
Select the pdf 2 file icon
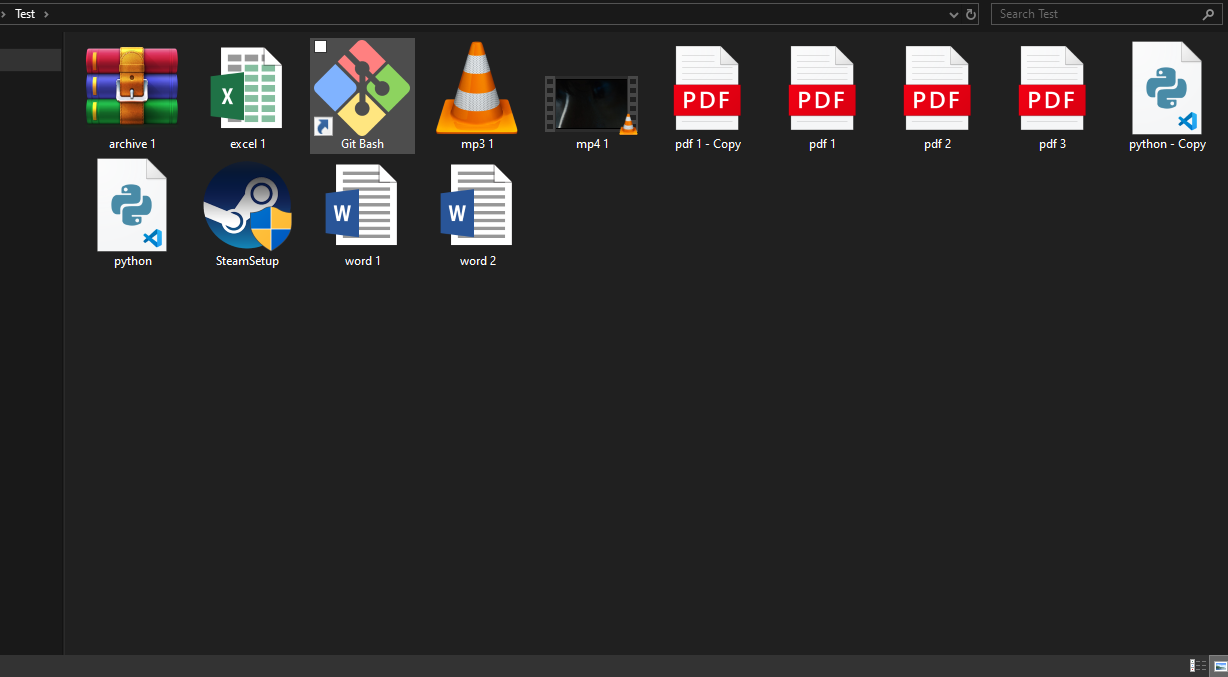[x=937, y=88]
